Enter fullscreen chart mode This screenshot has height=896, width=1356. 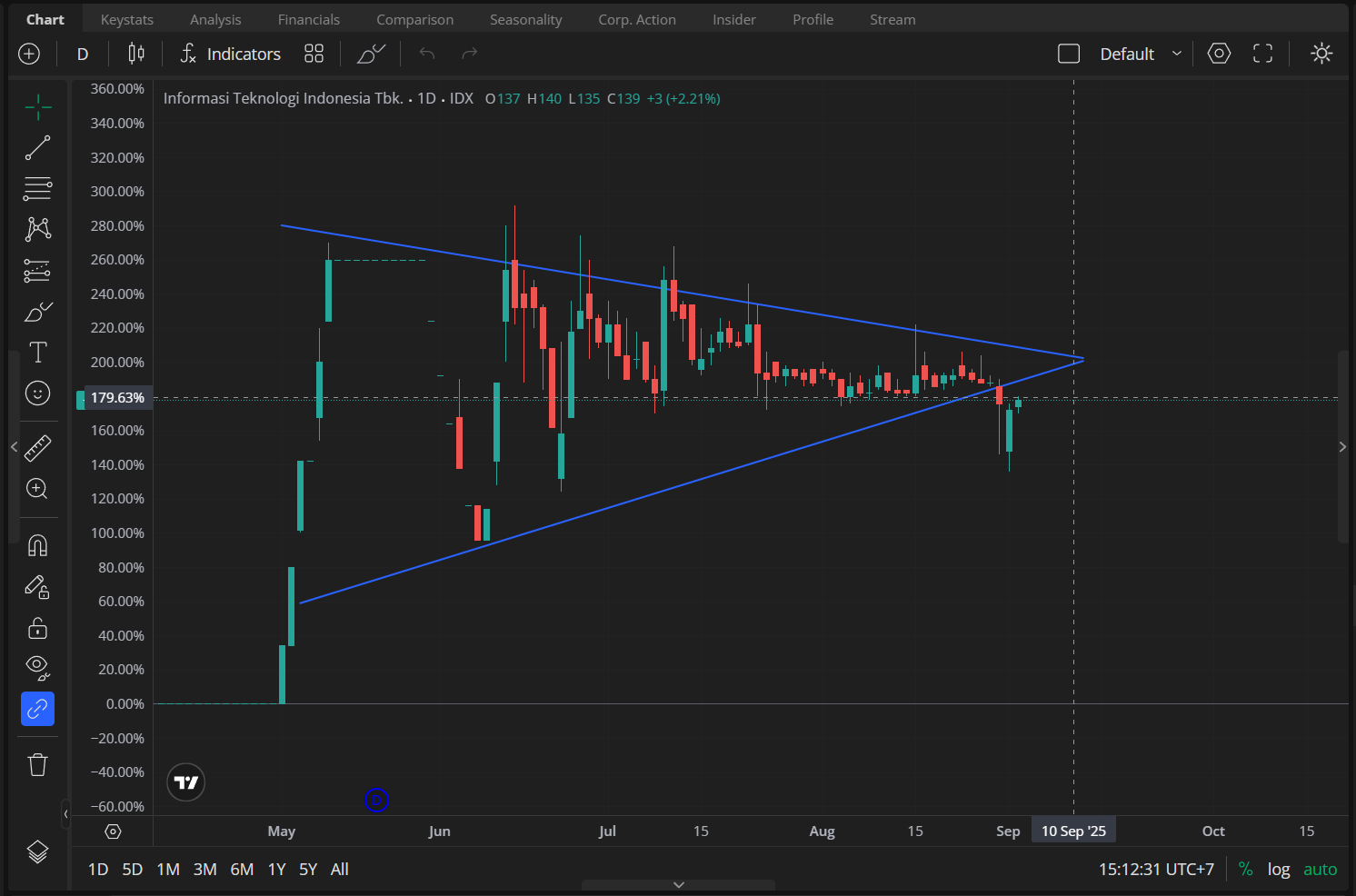1262,54
